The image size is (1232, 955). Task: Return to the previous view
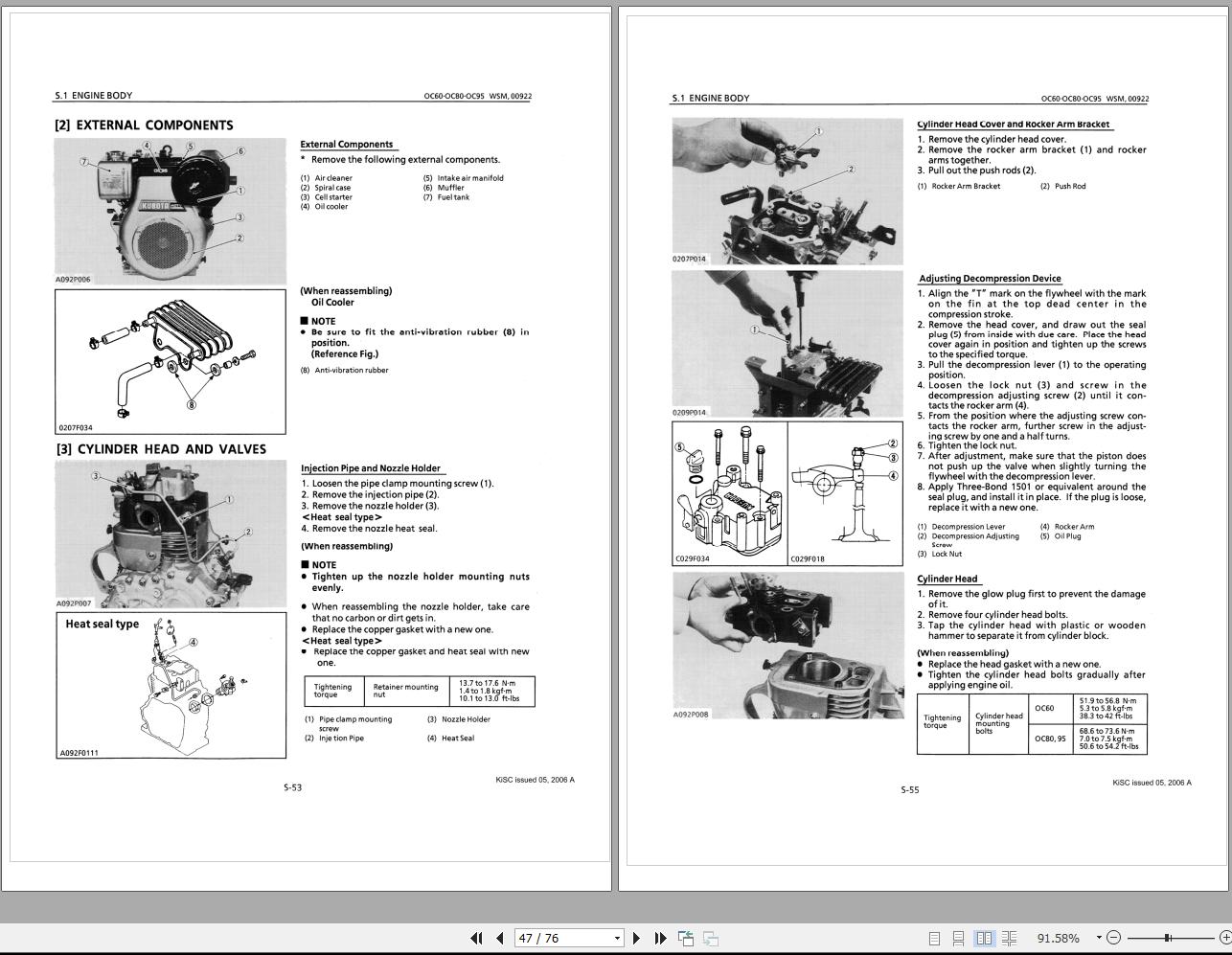click(686, 939)
